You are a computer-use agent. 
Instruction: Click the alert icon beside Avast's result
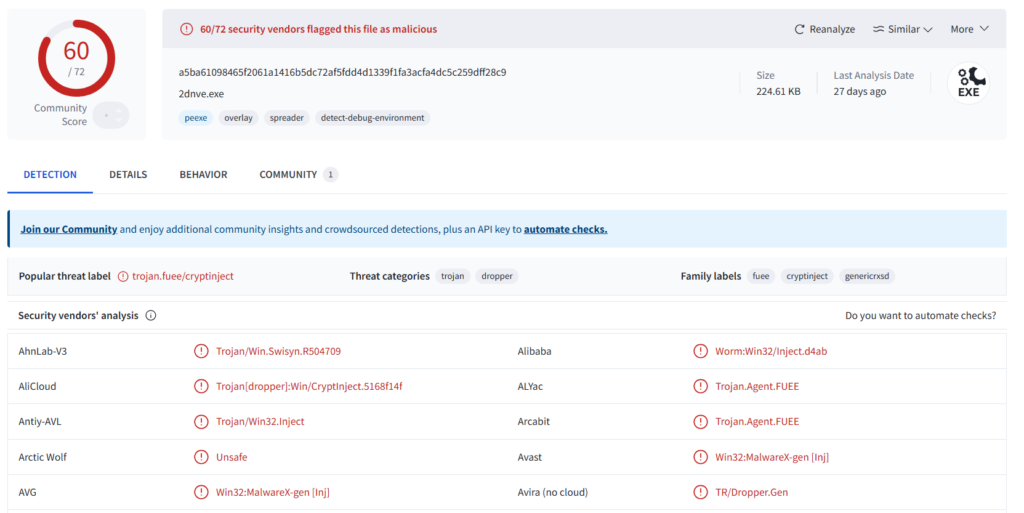pos(700,458)
